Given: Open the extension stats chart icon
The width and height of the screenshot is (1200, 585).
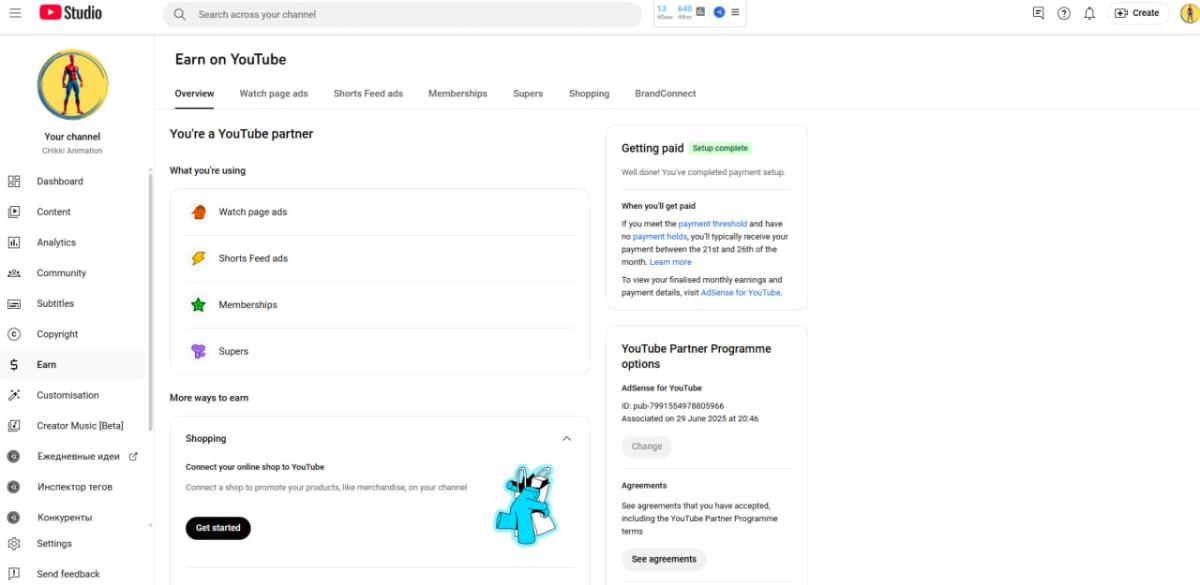Looking at the screenshot, I should tap(701, 13).
